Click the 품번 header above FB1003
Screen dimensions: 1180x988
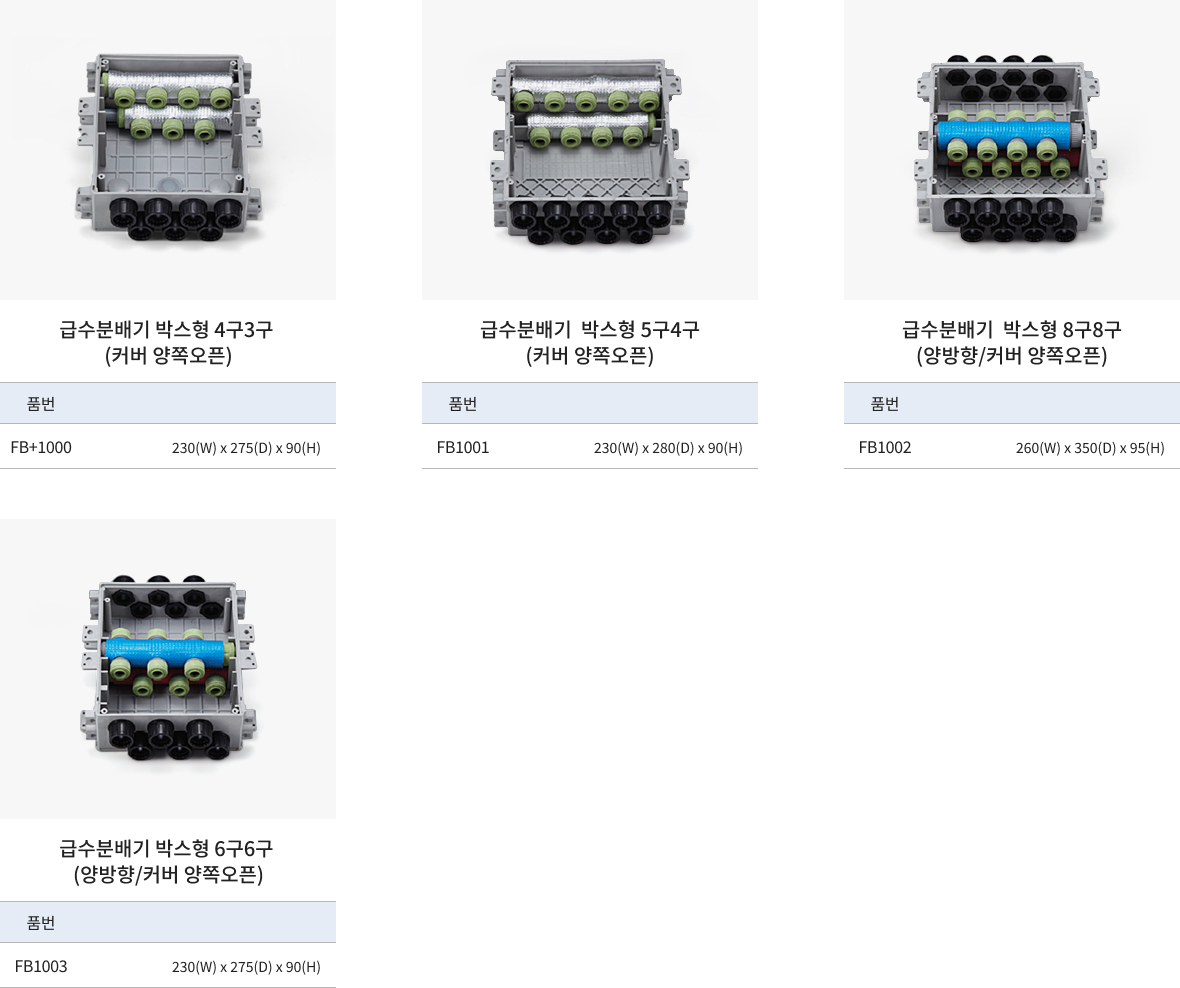pos(41,923)
